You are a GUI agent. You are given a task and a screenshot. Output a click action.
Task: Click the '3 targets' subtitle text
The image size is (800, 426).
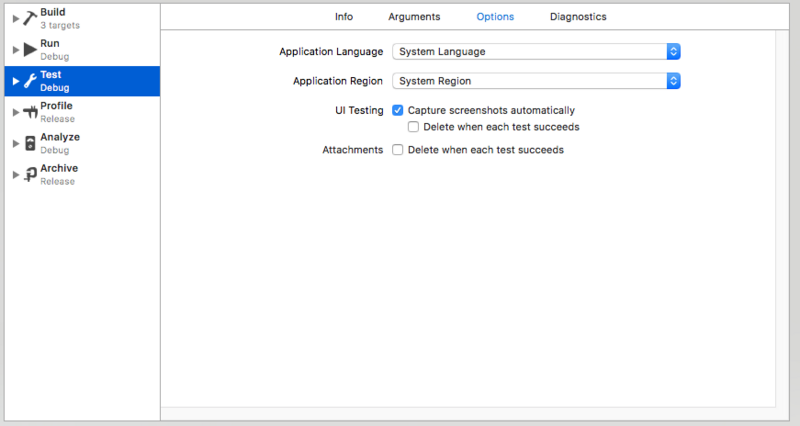tap(60, 26)
